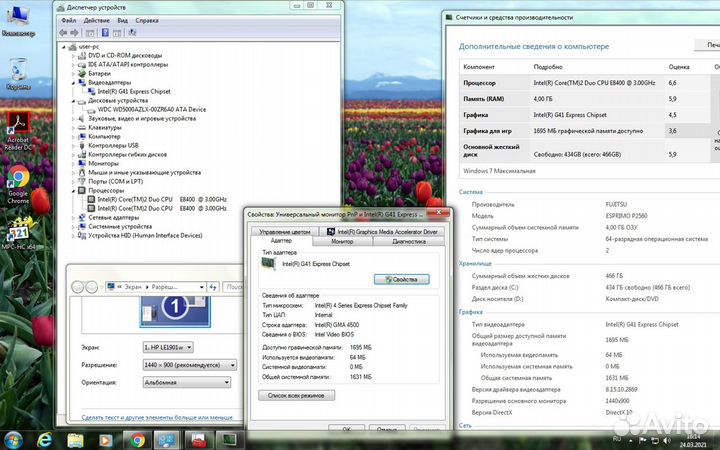
Task: Click the Список всех режимов button
Action: point(296,395)
